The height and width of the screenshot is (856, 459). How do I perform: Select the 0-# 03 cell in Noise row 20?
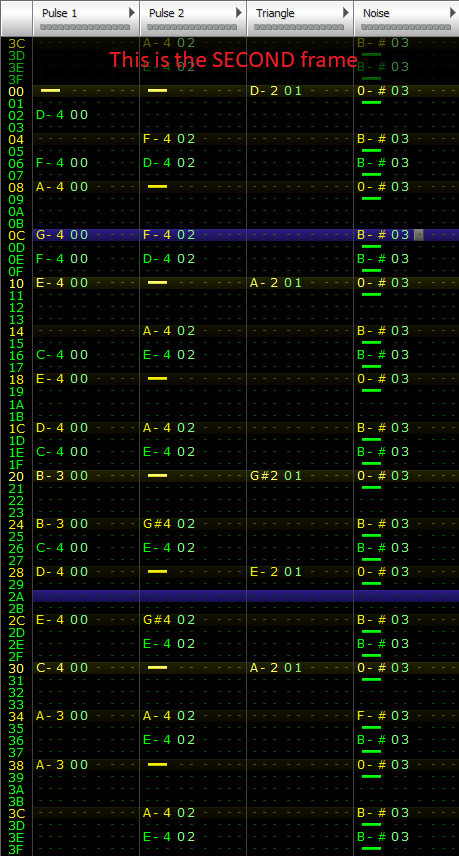point(383,475)
